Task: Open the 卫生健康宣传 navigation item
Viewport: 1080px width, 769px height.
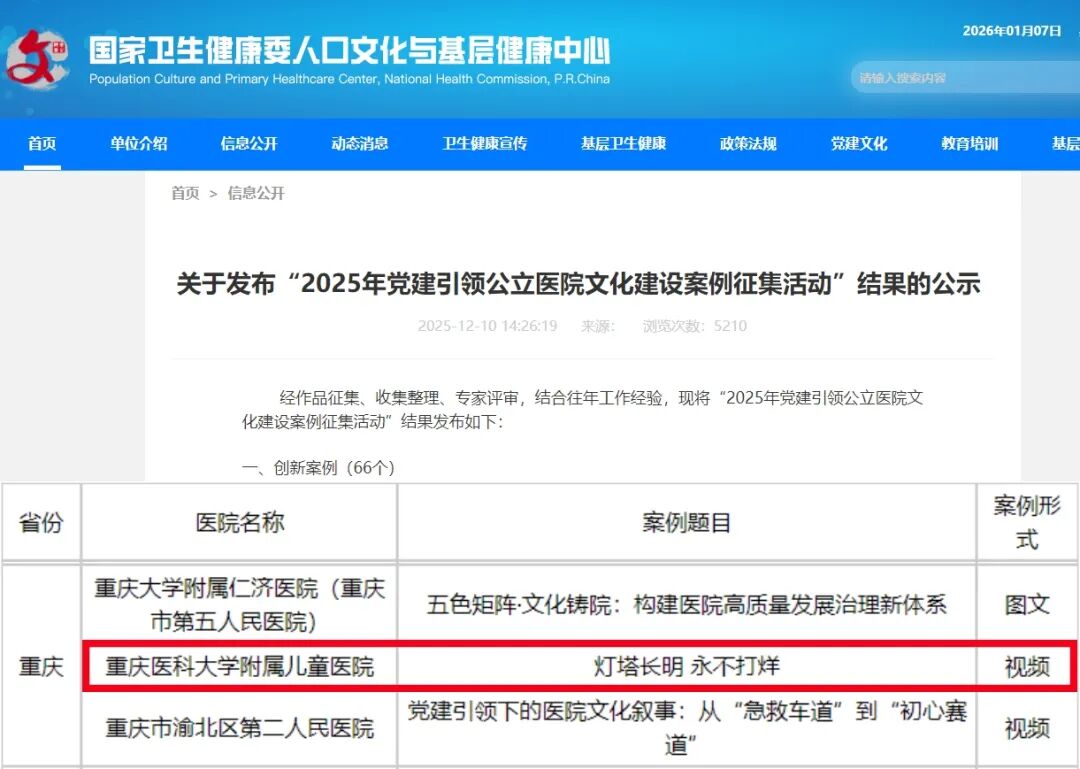Action: tap(485, 144)
